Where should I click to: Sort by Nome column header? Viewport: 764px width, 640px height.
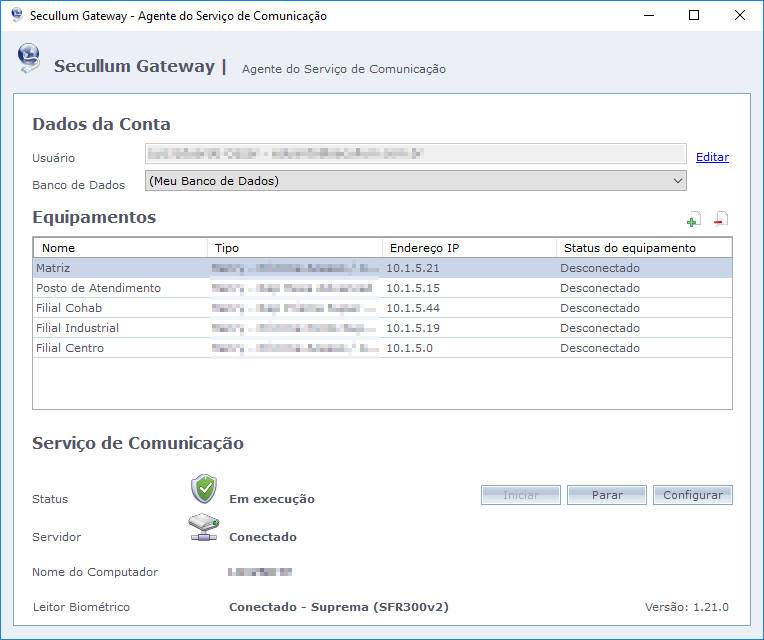click(x=120, y=248)
